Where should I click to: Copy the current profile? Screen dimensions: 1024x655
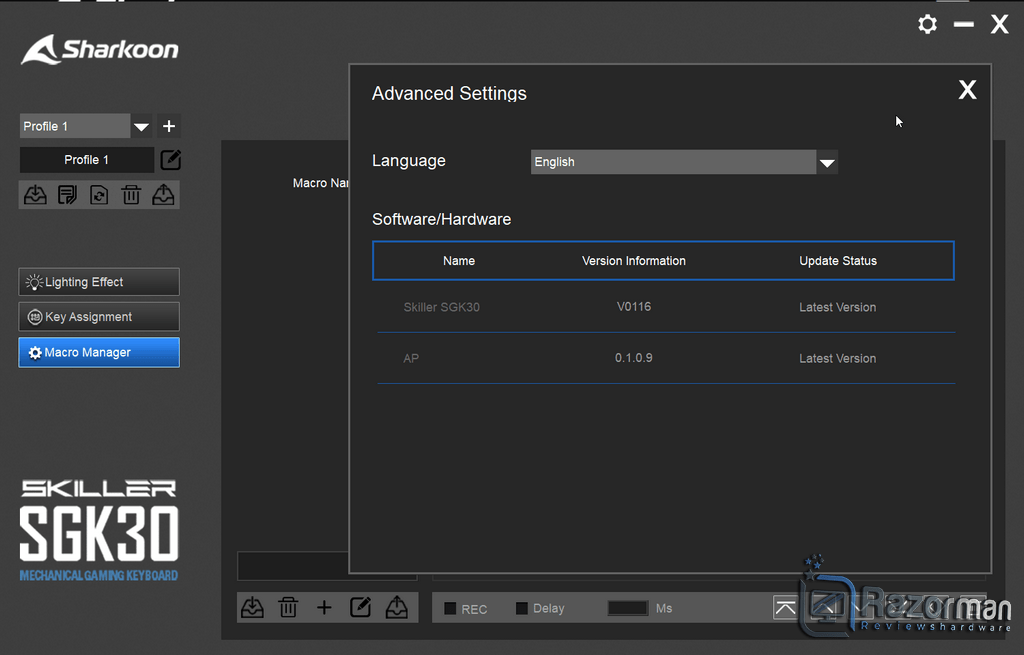67,195
